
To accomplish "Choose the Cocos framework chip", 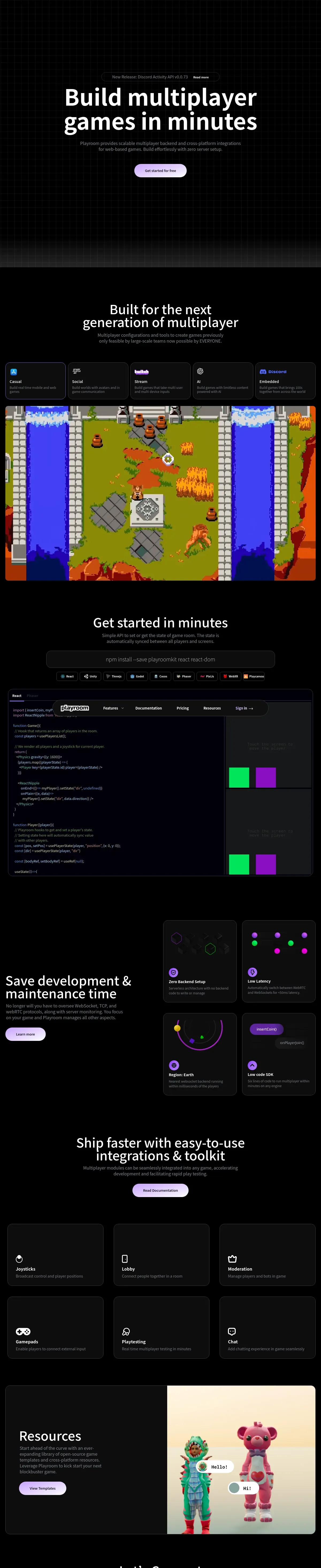I will pos(161,676).
